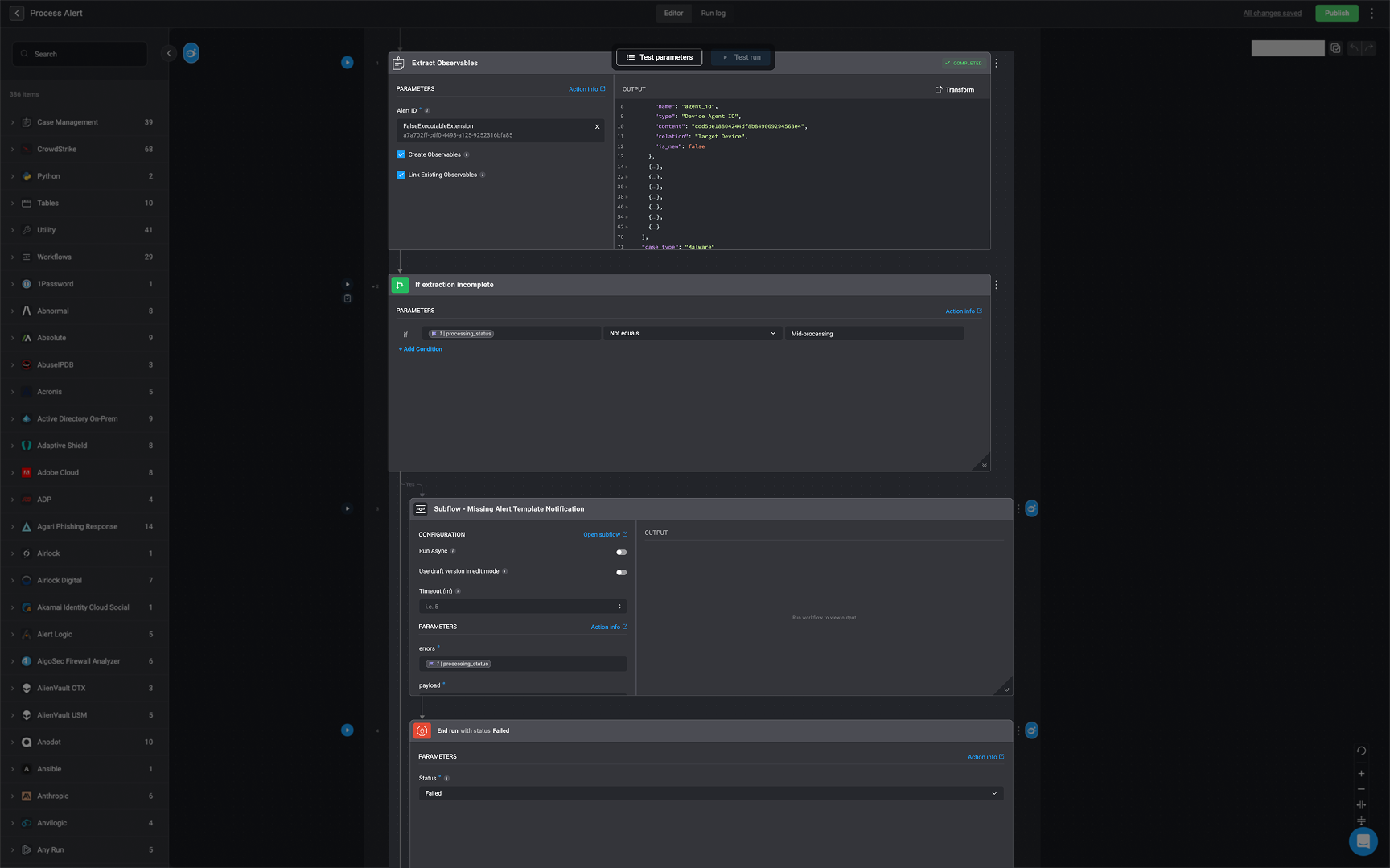Viewport: 1390px width, 868px height.
Task: Expand the CrowdStrike category in sidebar
Action: pos(13,150)
